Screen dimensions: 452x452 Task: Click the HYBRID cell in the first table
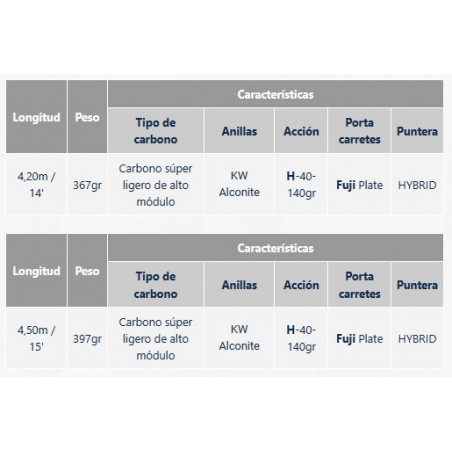click(417, 184)
